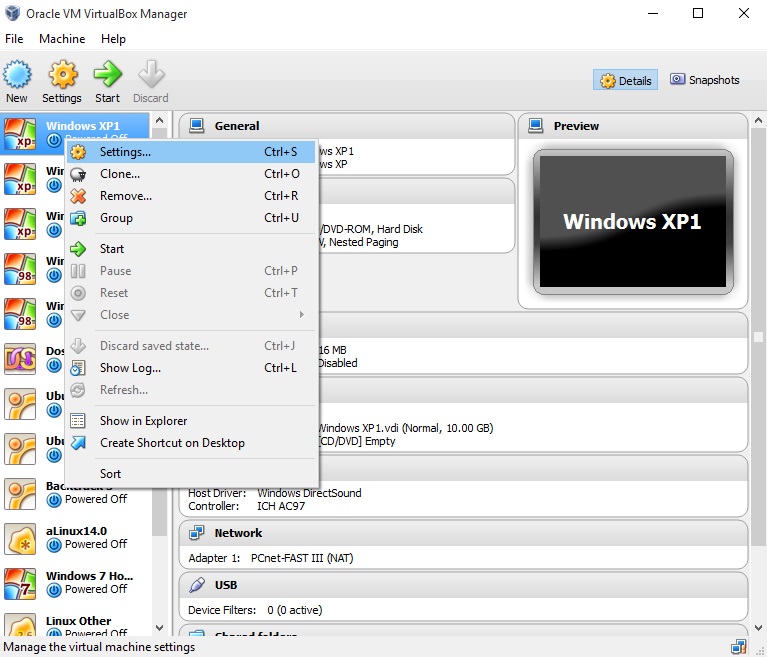Click the General monitor icon
Image resolution: width=767 pixels, height=657 pixels.
pos(197,126)
